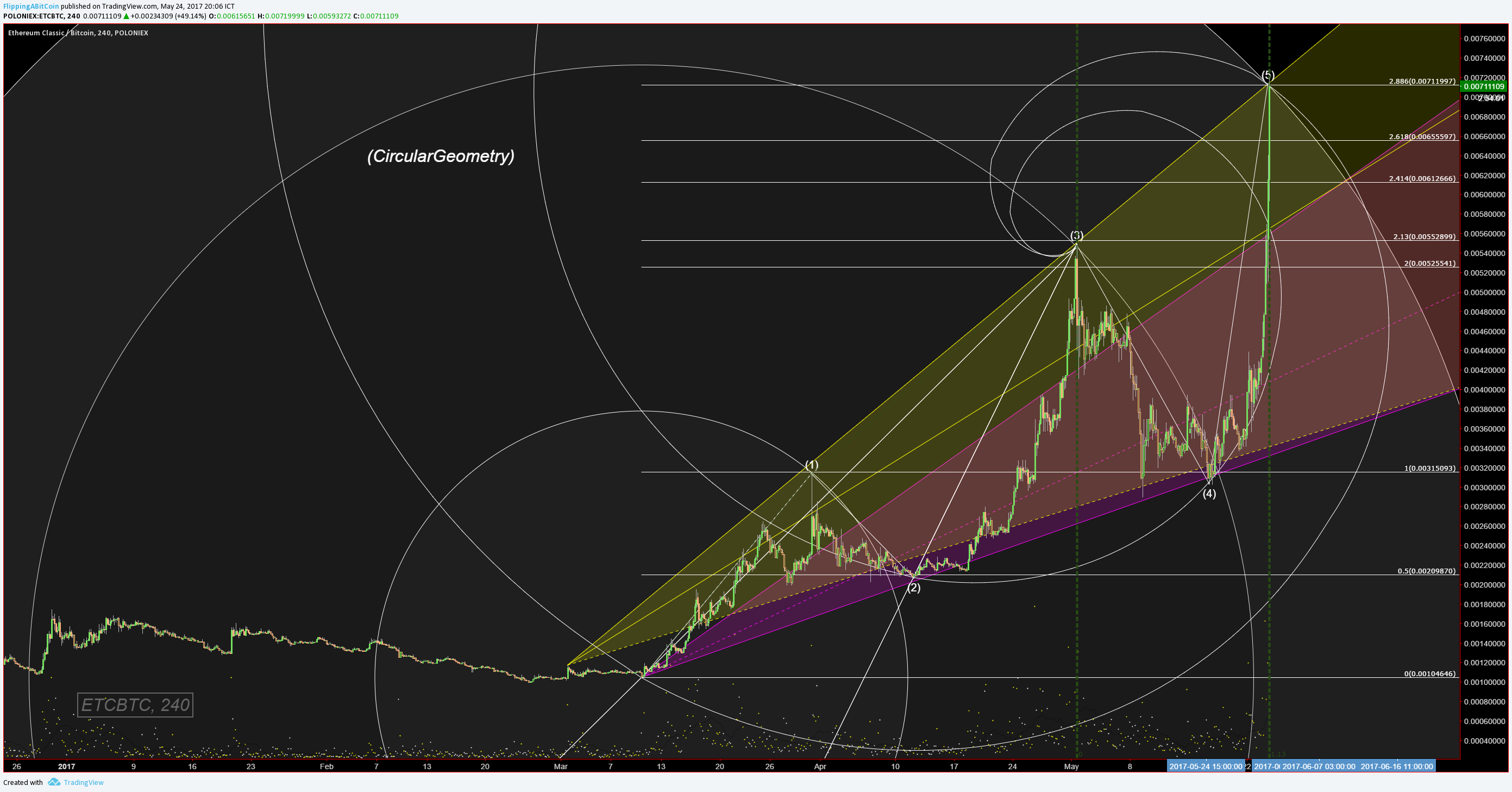Click the Feb label on the time axis
Image resolution: width=1512 pixels, height=792 pixels.
(327, 766)
